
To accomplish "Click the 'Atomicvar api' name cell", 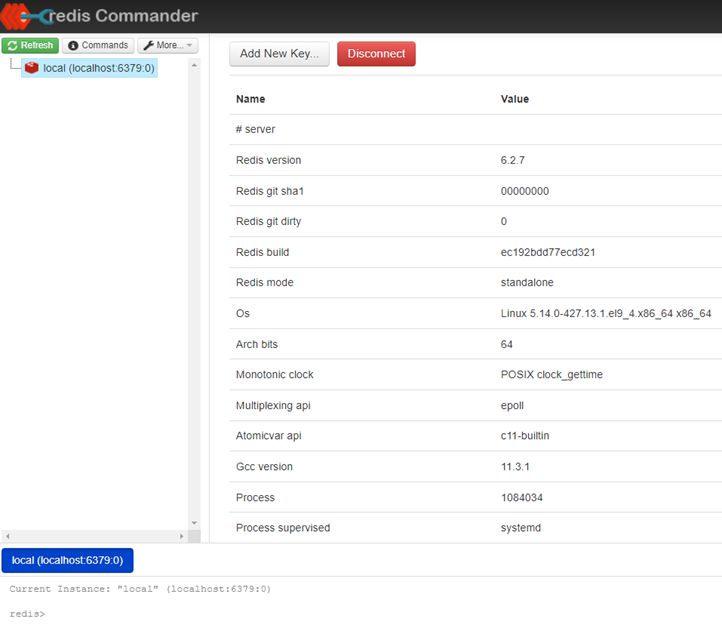I will [x=268, y=436].
